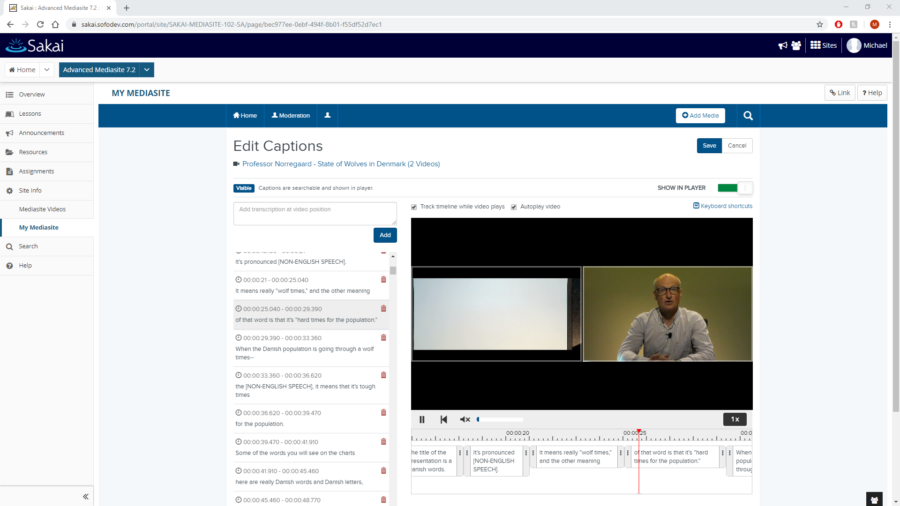Open Sites grid menu
The image size is (900, 506).
coord(824,45)
